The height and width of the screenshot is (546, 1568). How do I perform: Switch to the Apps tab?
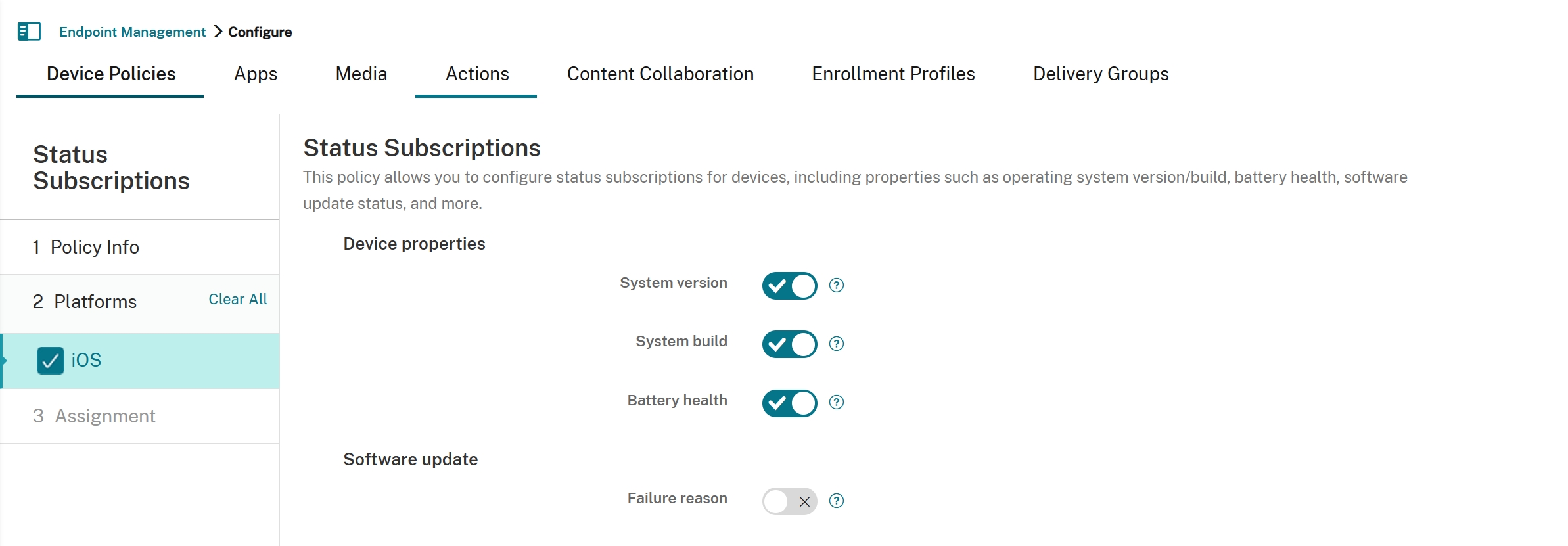(x=255, y=74)
